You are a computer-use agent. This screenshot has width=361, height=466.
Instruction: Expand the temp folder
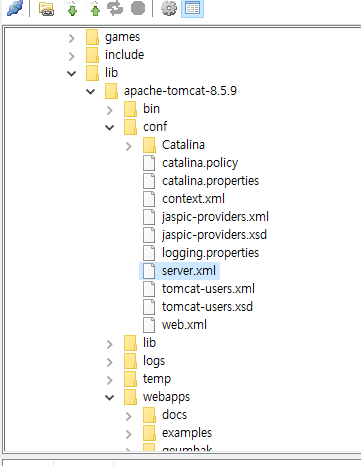[x=109, y=380]
